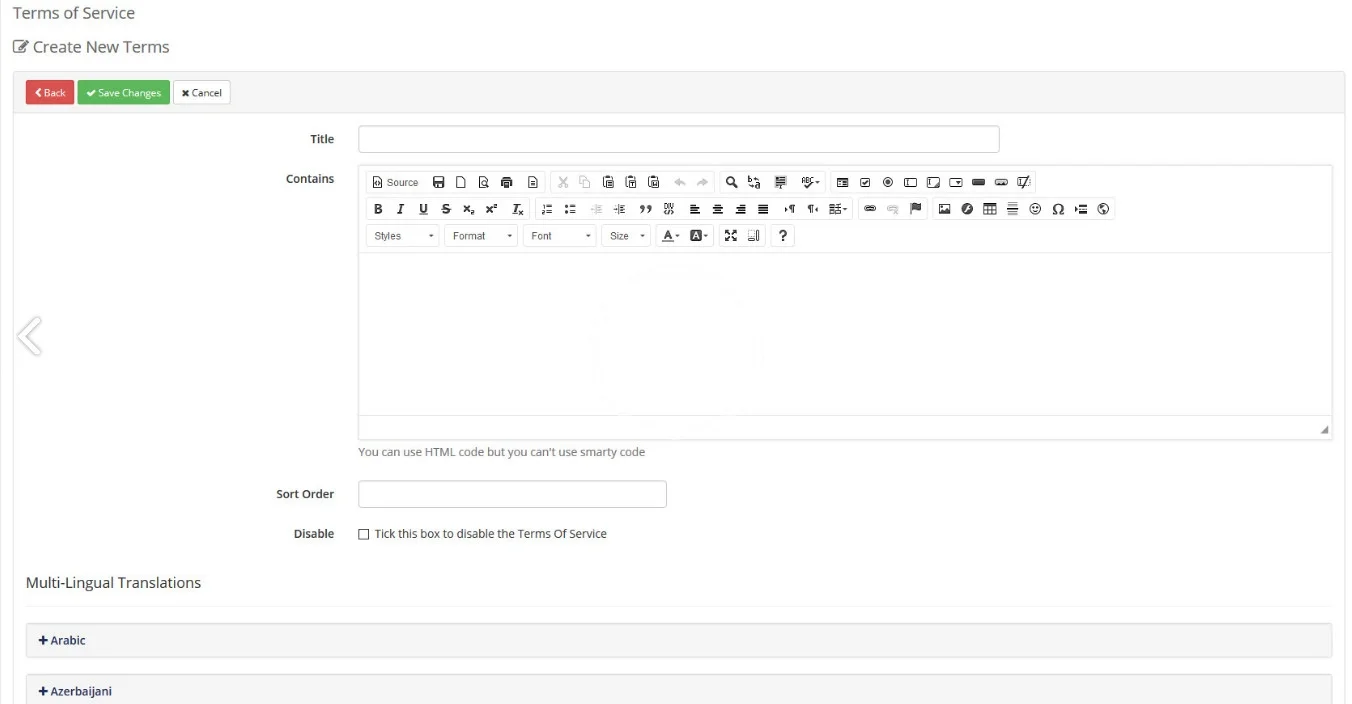Click the green Save Changes button
The height and width of the screenshot is (704, 1352).
pos(124,93)
